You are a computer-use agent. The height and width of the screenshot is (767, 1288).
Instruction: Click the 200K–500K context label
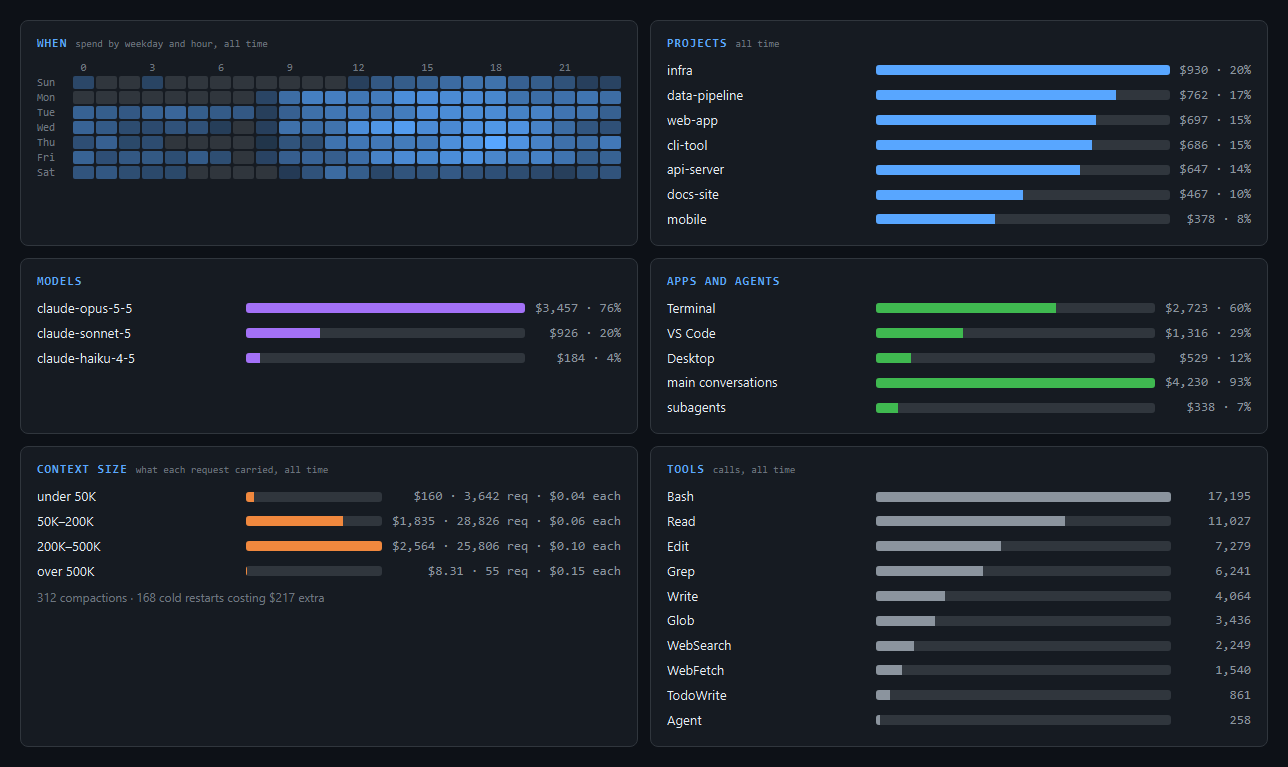click(x=69, y=547)
